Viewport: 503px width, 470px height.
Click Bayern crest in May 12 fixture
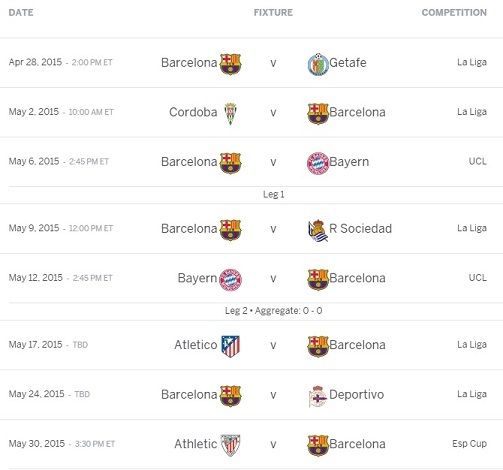coord(230,279)
